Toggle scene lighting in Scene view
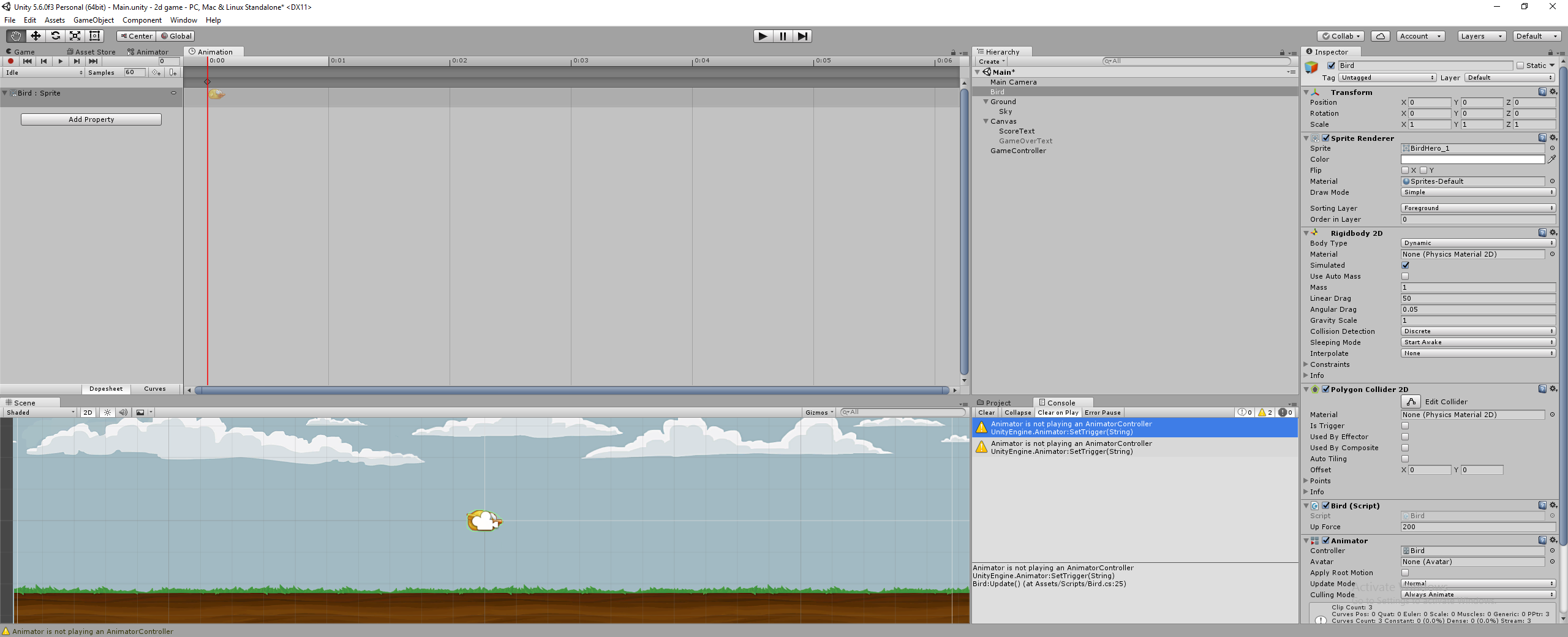 point(107,413)
